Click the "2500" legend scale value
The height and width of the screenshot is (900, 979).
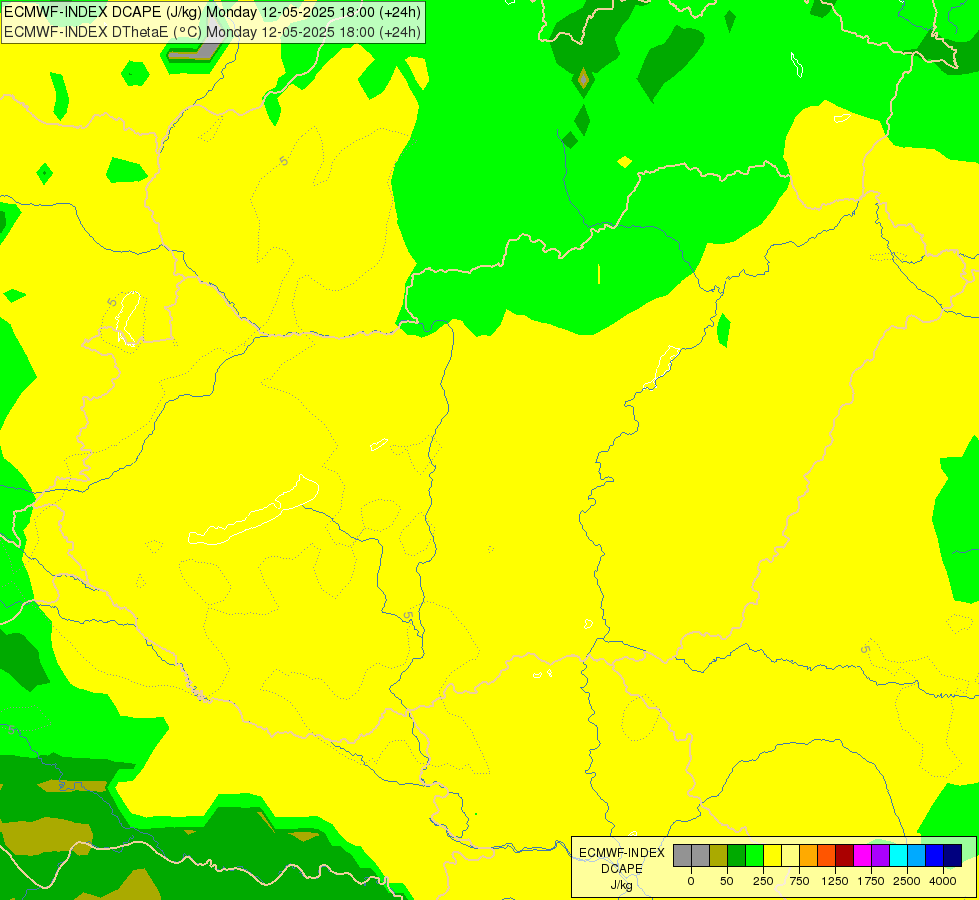[x=907, y=881]
